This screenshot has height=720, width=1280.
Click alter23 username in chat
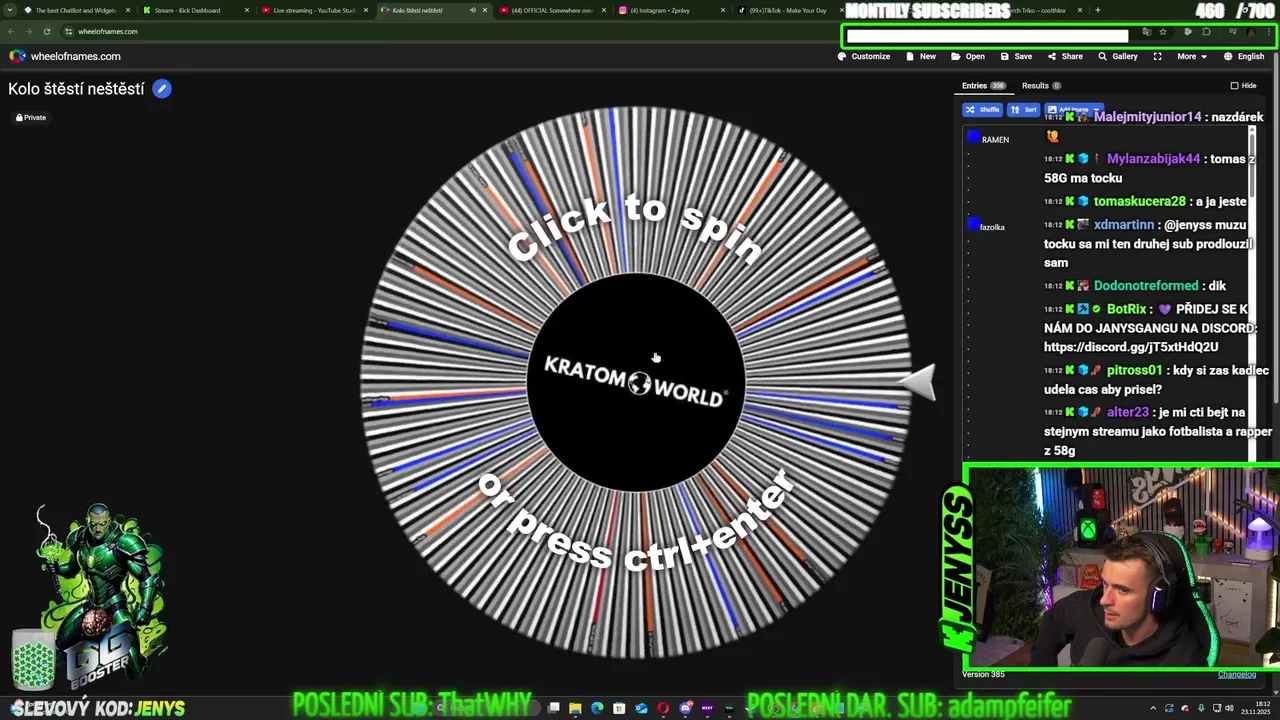(1128, 413)
